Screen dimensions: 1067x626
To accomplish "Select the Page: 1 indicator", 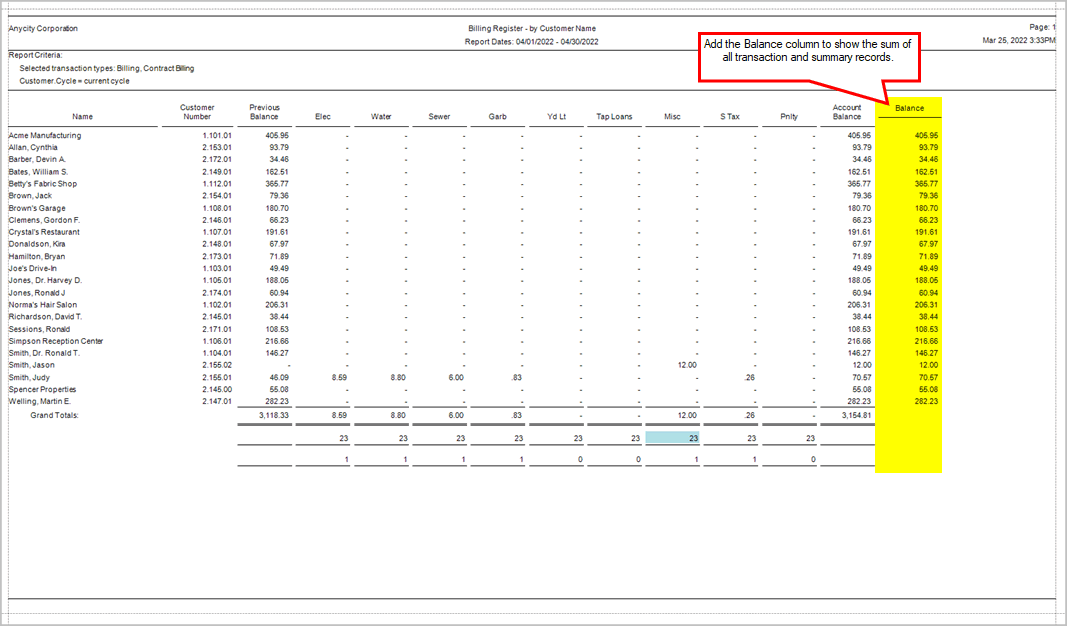I will (x=1041, y=27).
